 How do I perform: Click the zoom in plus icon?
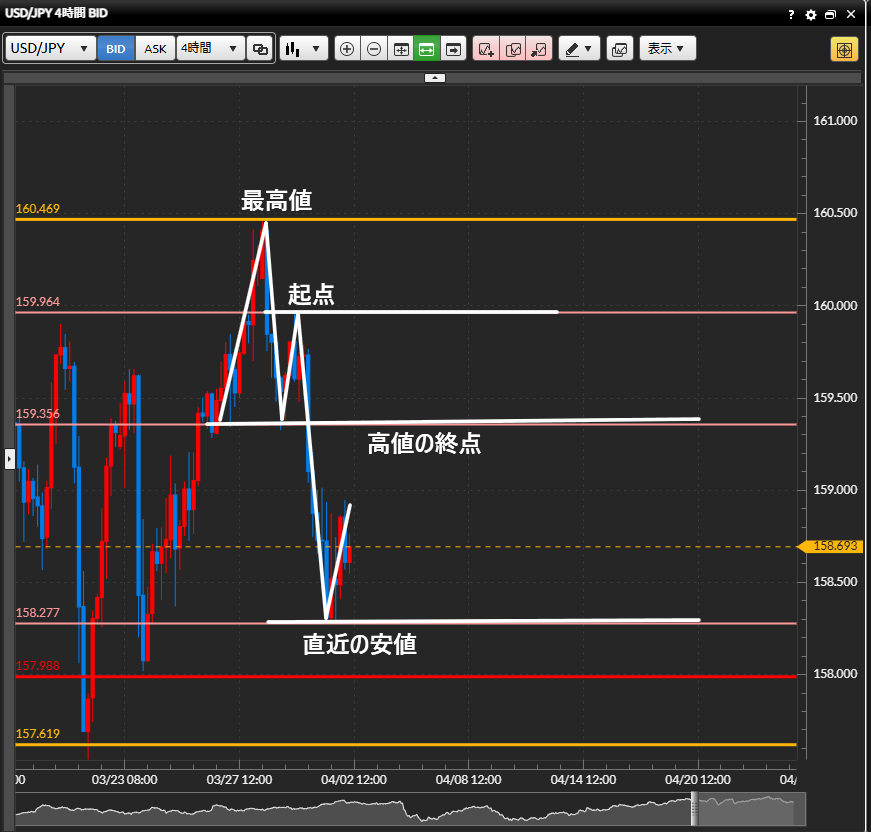point(347,49)
